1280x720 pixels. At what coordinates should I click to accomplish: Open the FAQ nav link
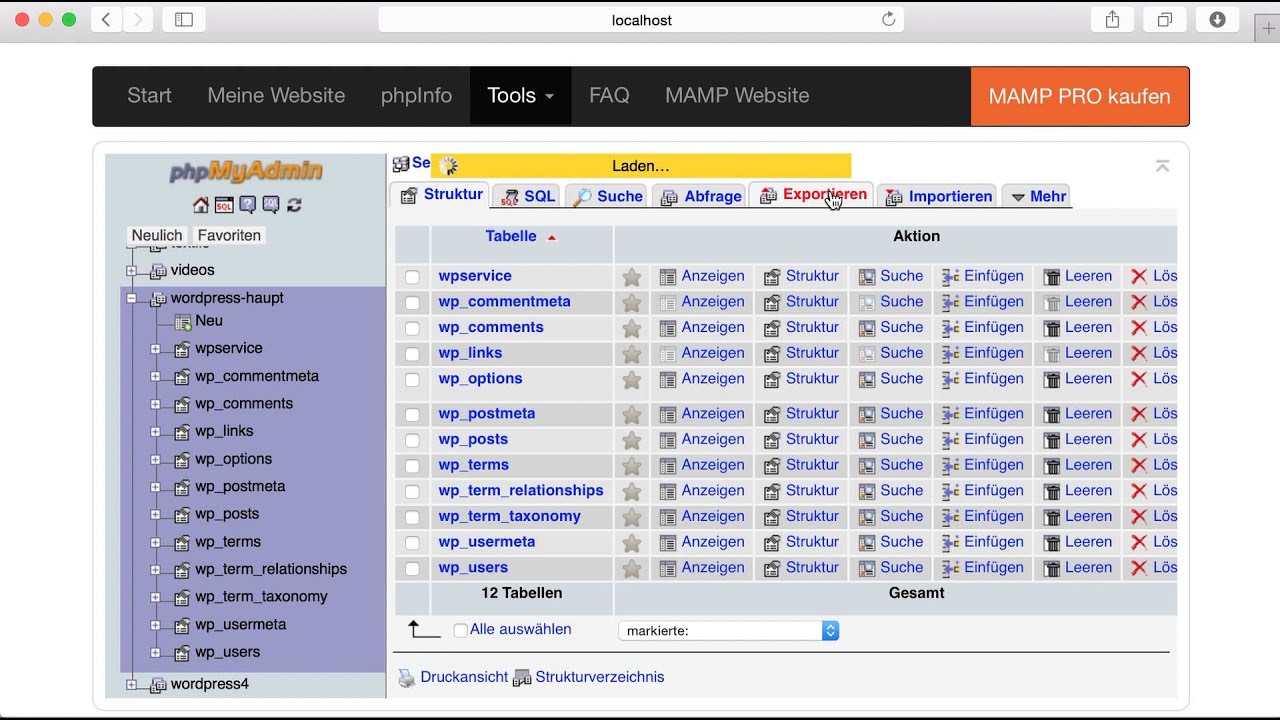[609, 96]
